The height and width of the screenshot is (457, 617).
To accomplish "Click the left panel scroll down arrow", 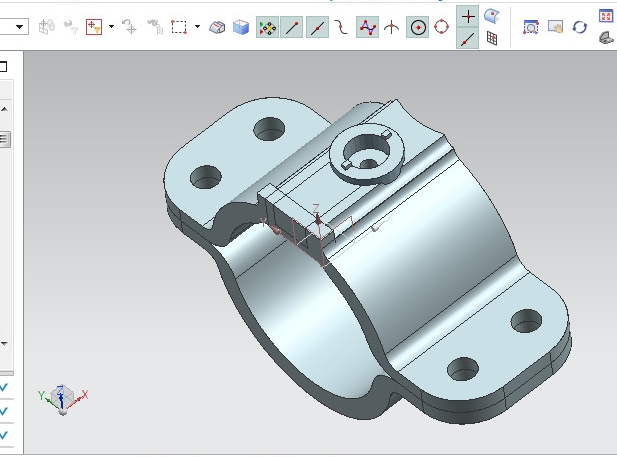I will [4, 344].
